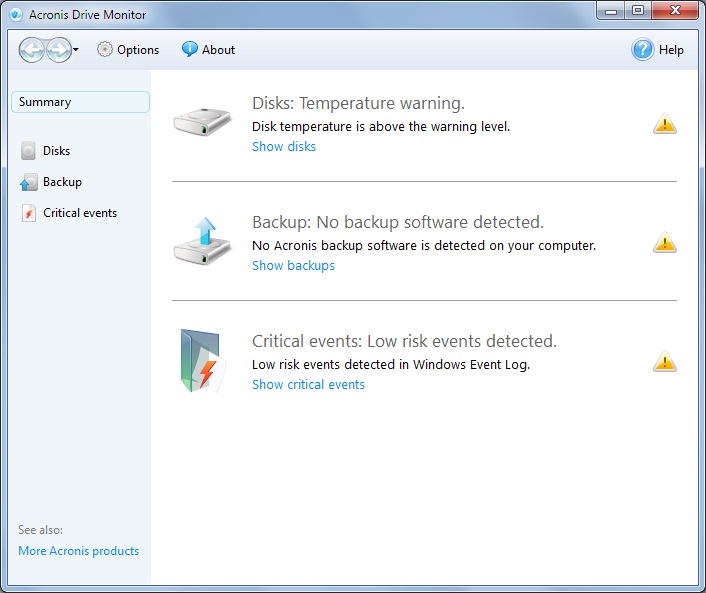Go back with the left arrow button
706x593 pixels.
click(x=32, y=50)
